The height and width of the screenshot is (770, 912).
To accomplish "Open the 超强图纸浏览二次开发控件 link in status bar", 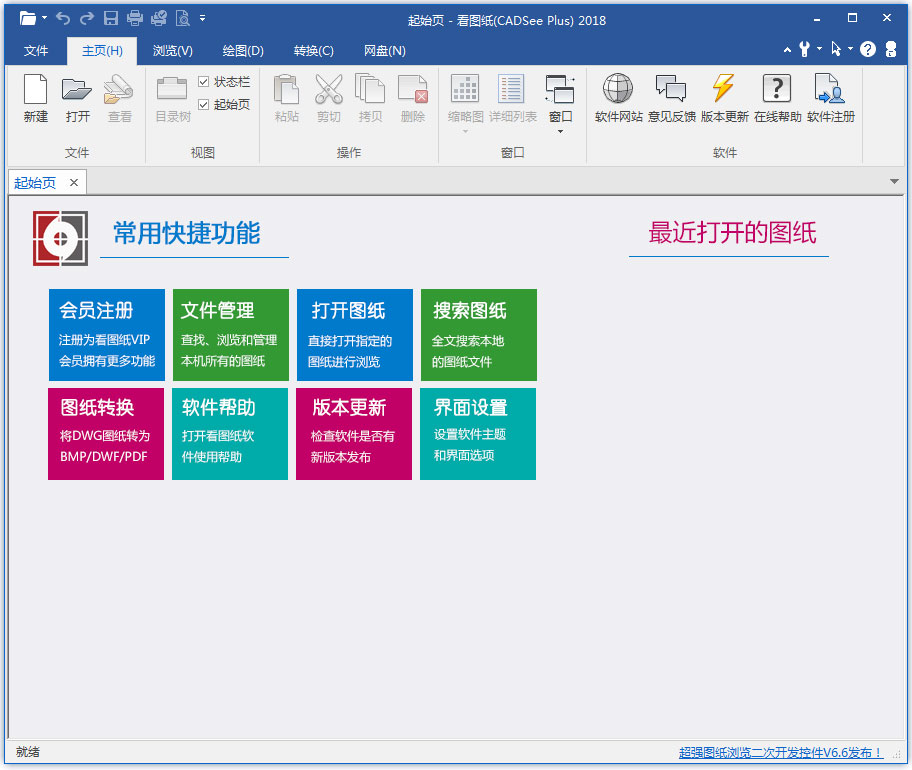I will pos(780,753).
